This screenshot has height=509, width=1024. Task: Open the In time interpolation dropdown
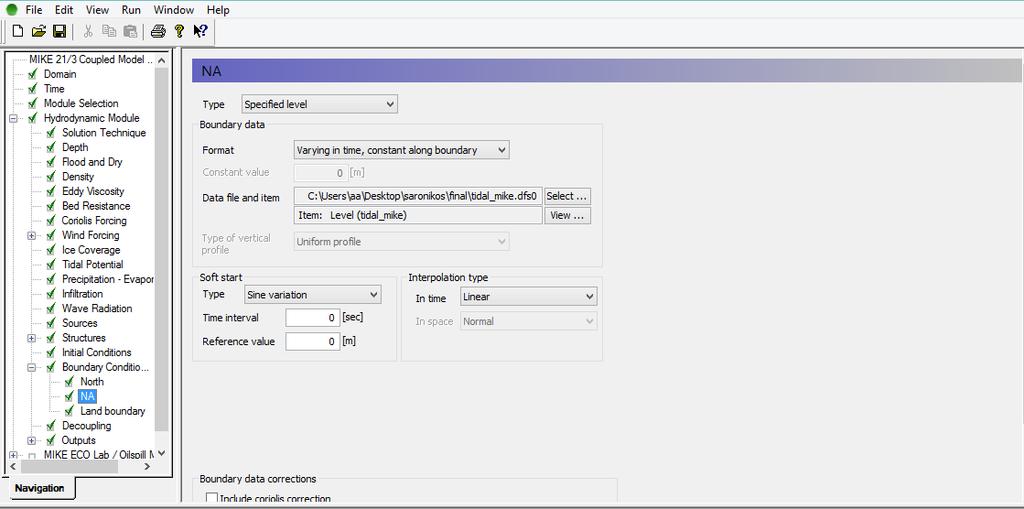click(x=528, y=297)
